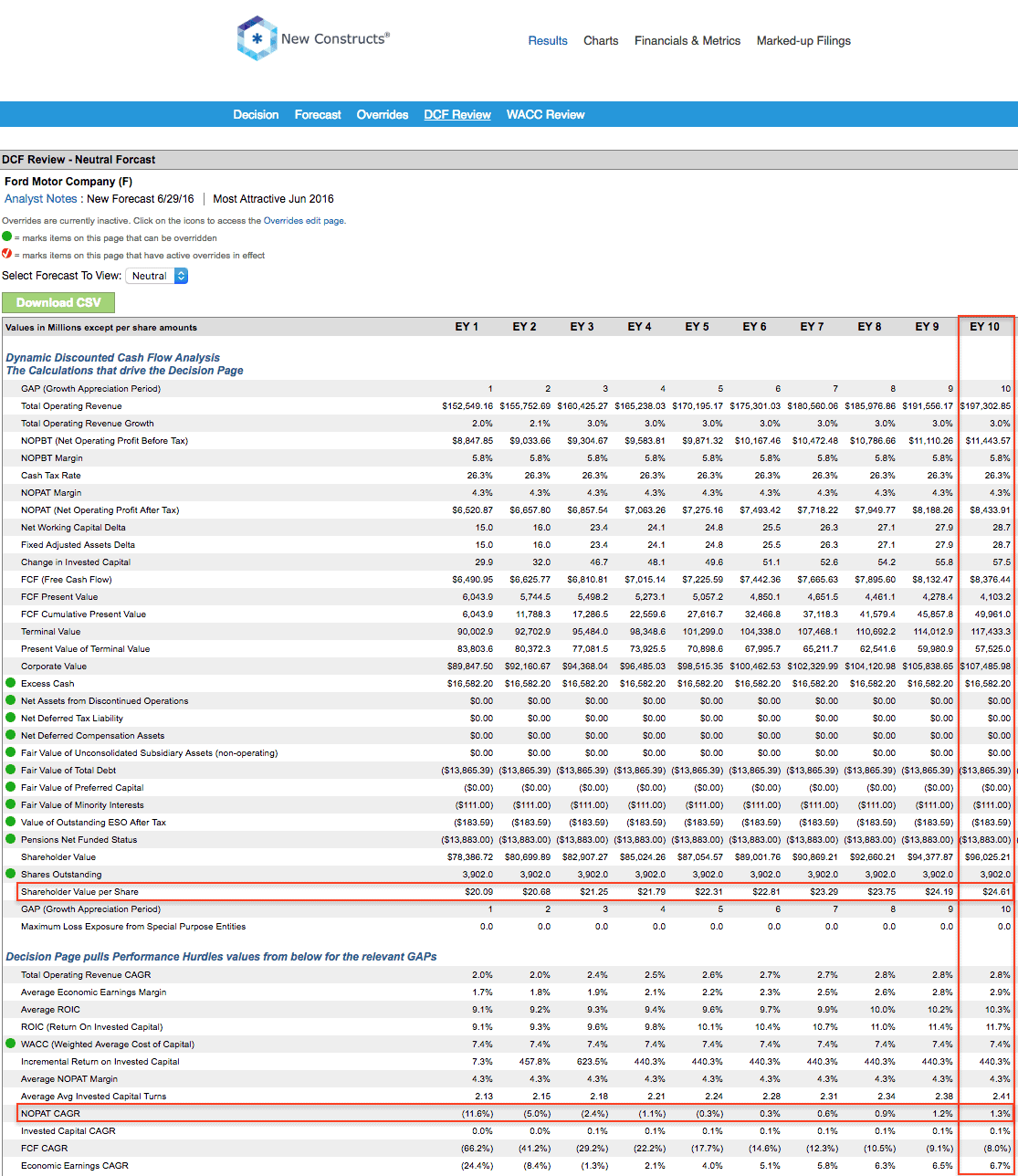Image resolution: width=1018 pixels, height=1176 pixels.
Task: Click the Most Attractive Jun 2016 text
Action: (x=273, y=198)
